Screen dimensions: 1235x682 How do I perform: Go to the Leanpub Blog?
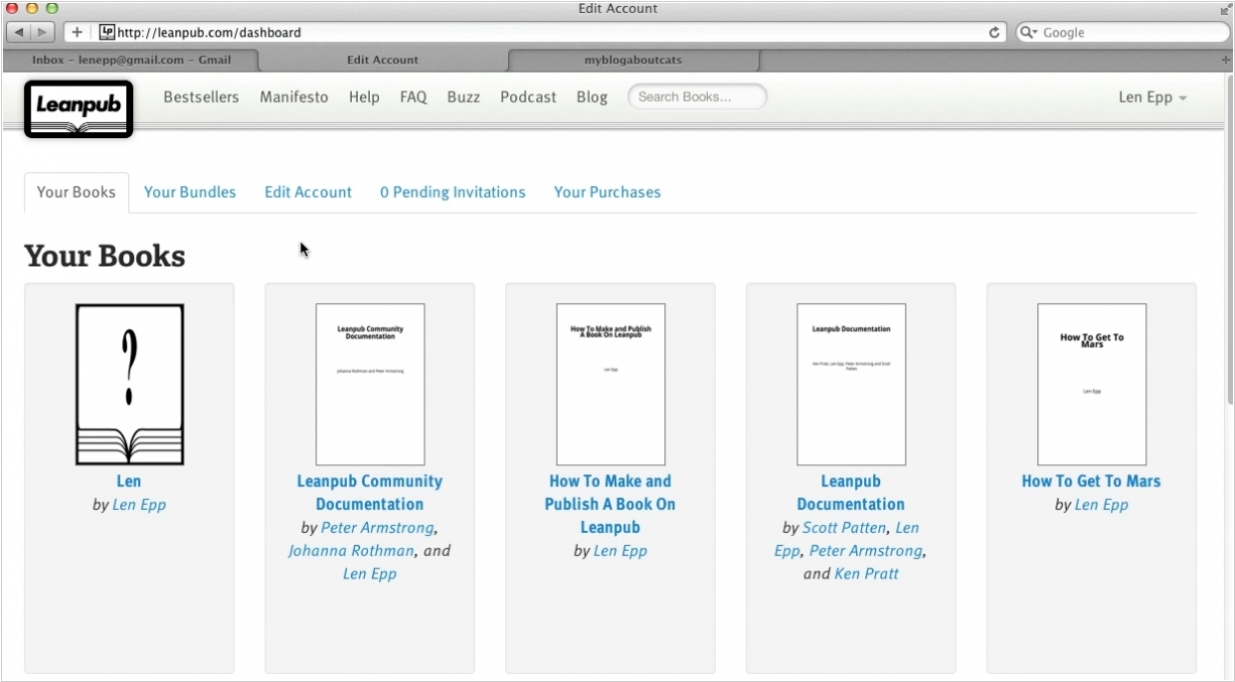click(x=592, y=97)
